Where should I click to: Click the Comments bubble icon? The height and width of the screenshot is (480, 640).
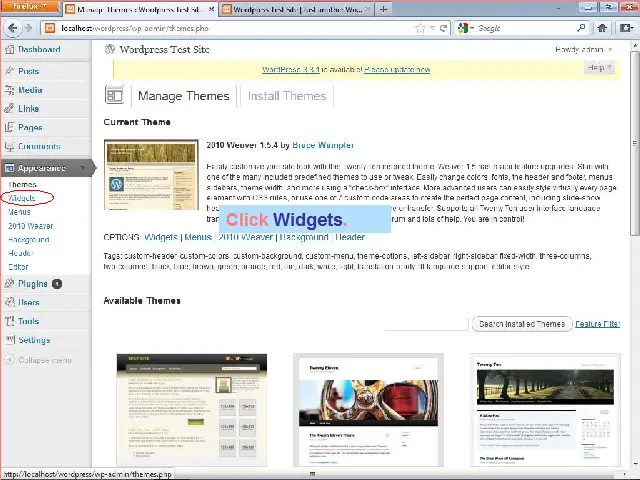9,146
